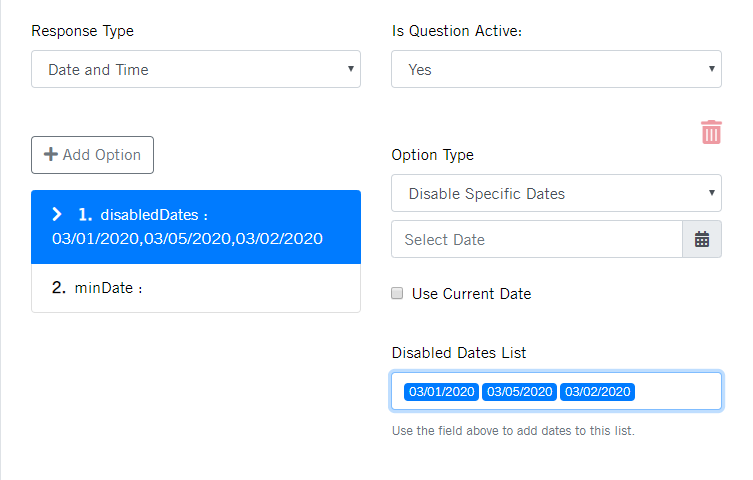Delete option with the red trash icon
The height and width of the screenshot is (480, 753).
click(x=711, y=132)
